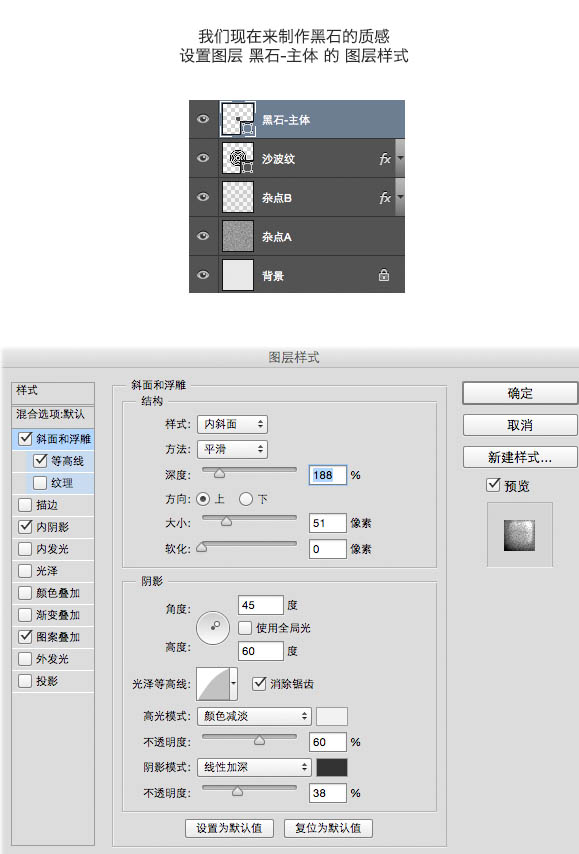Viewport: 579px width, 854px height.
Task: Click the highlight color swatch
Action: pos(332,716)
